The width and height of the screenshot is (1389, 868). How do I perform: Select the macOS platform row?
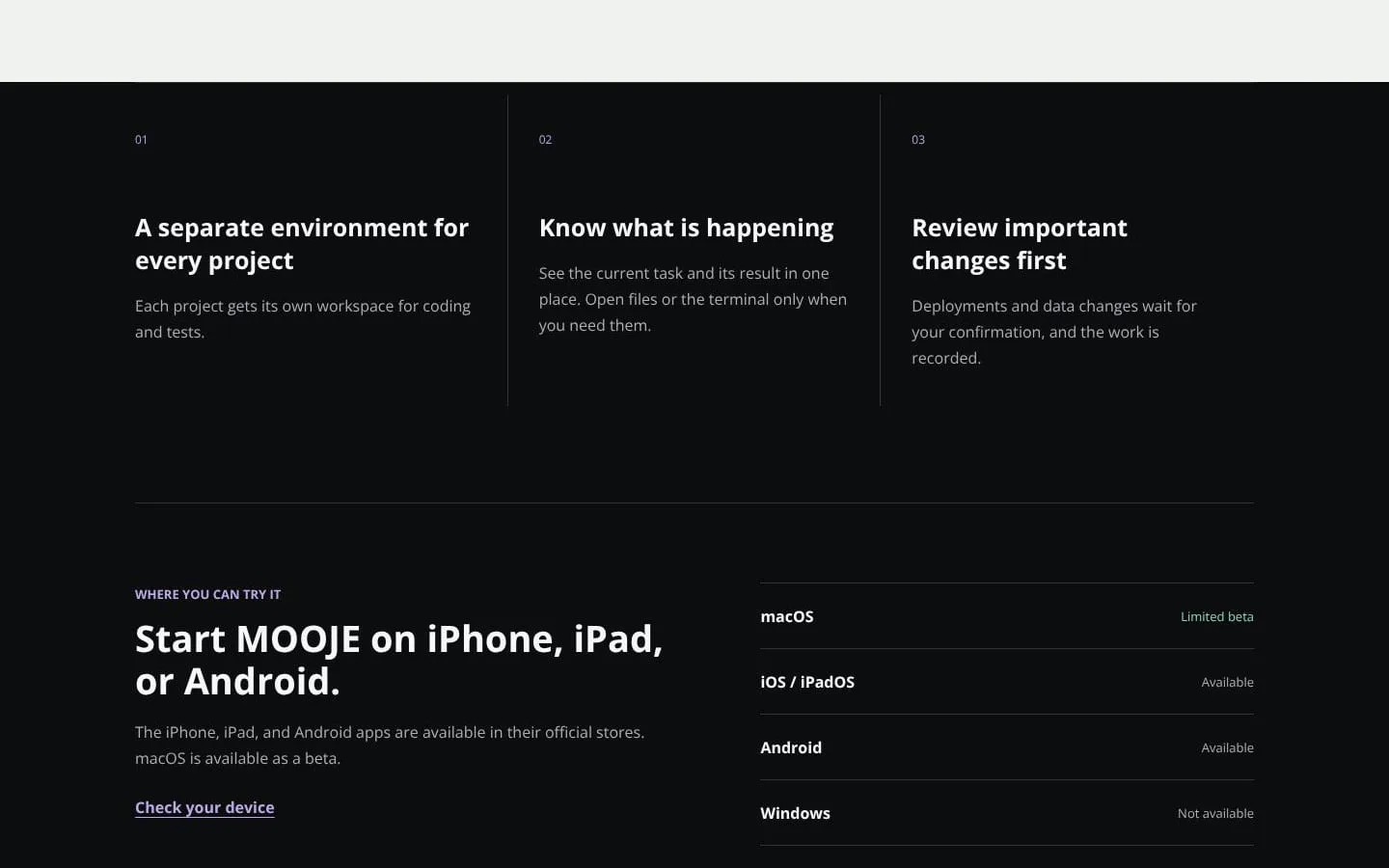1007,616
